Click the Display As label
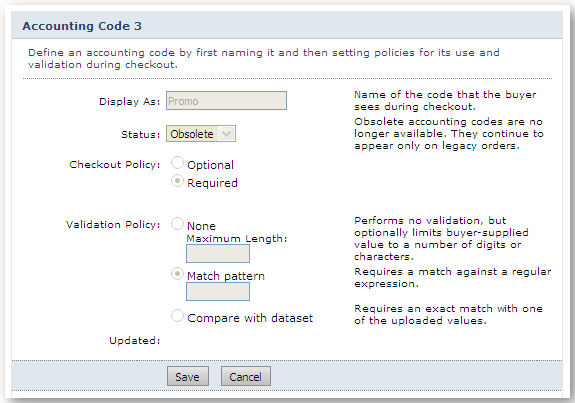575x403 pixels. point(130,102)
